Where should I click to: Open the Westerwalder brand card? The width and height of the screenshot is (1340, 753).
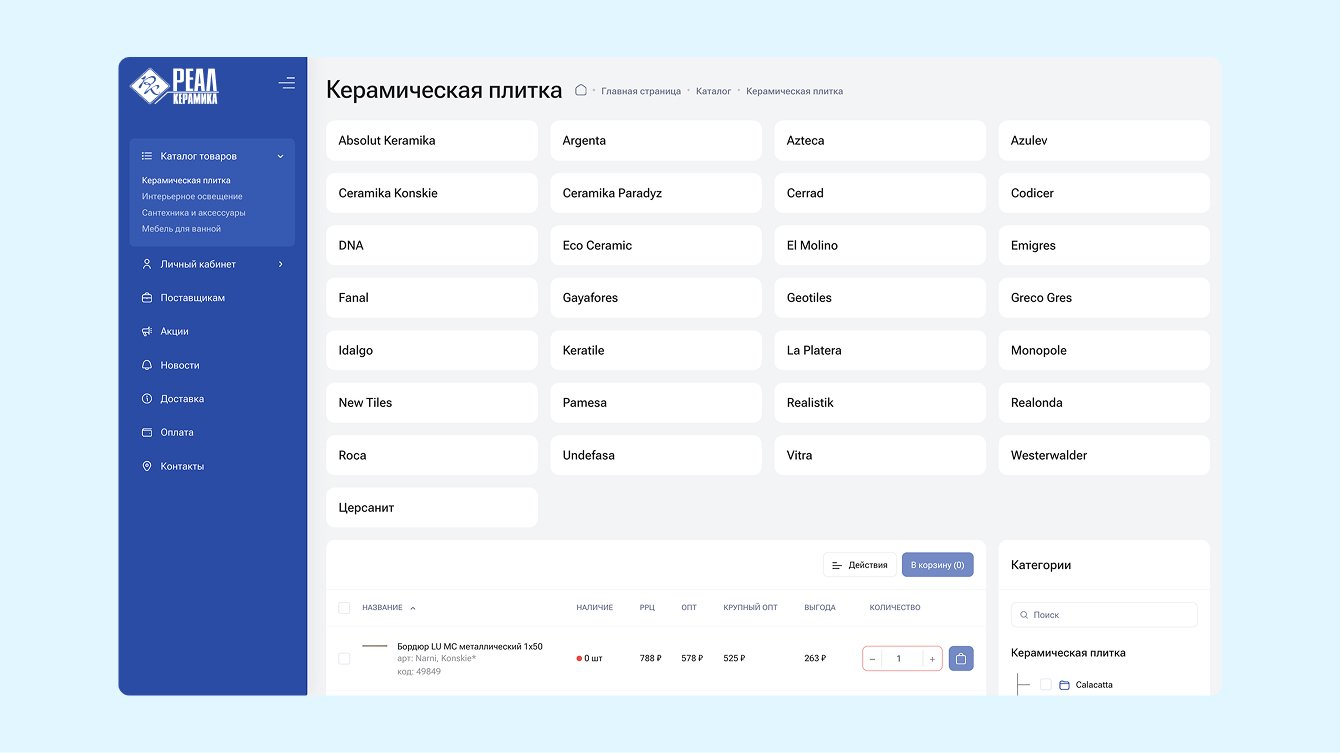(x=1104, y=455)
